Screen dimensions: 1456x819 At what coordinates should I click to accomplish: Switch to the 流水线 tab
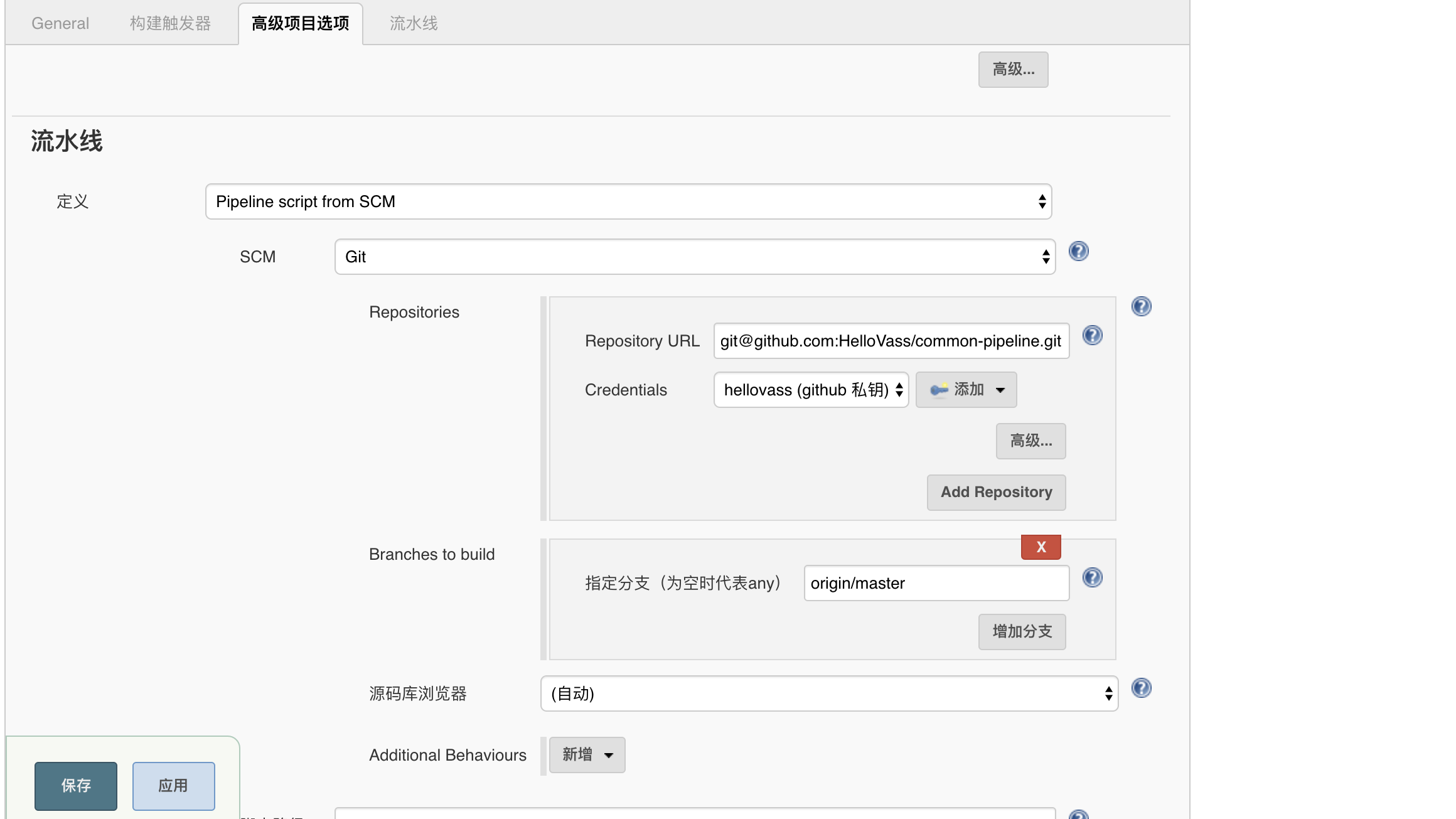coord(414,23)
